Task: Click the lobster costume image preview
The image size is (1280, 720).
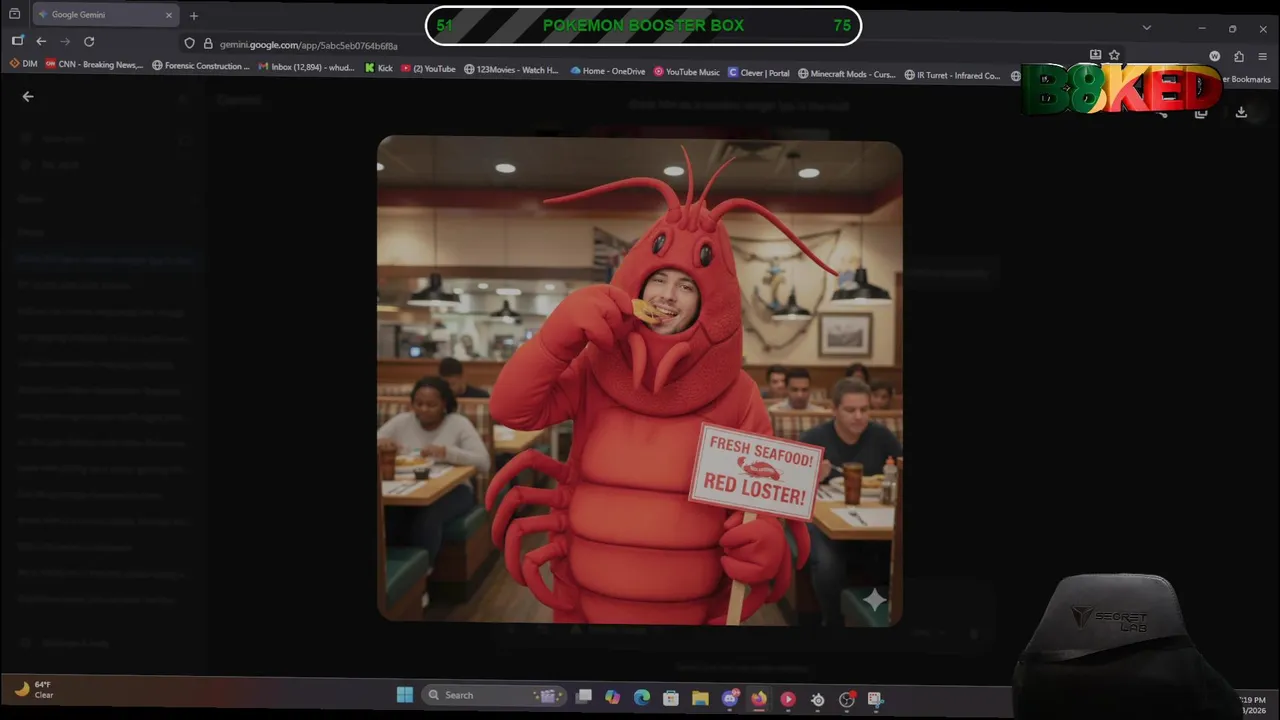Action: coord(640,380)
